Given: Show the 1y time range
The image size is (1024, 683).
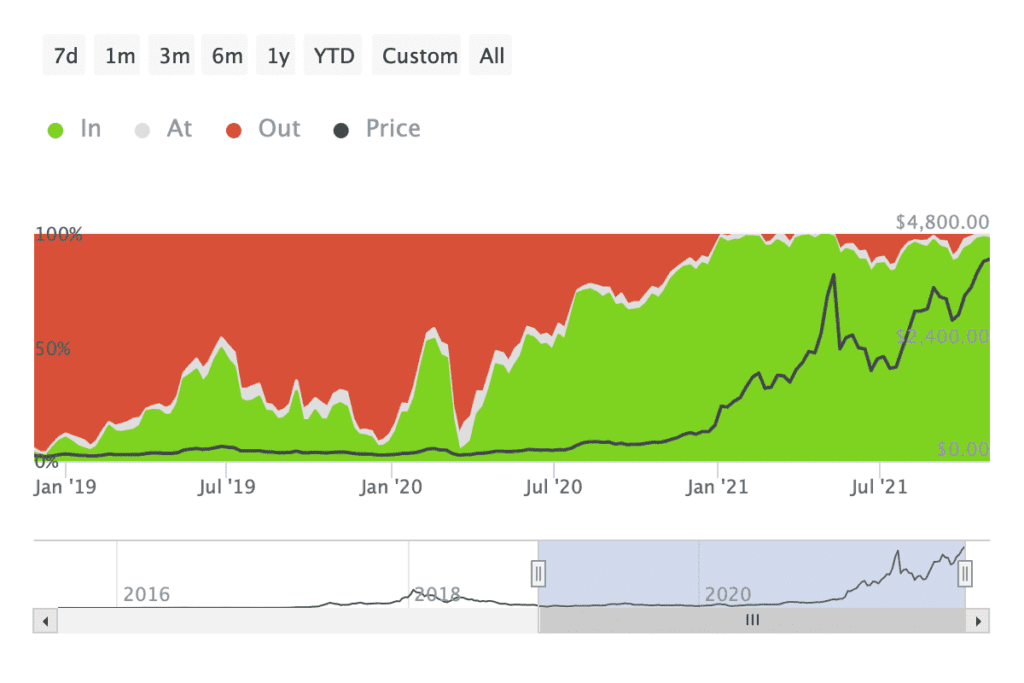Looking at the screenshot, I should pyautogui.click(x=278, y=56).
